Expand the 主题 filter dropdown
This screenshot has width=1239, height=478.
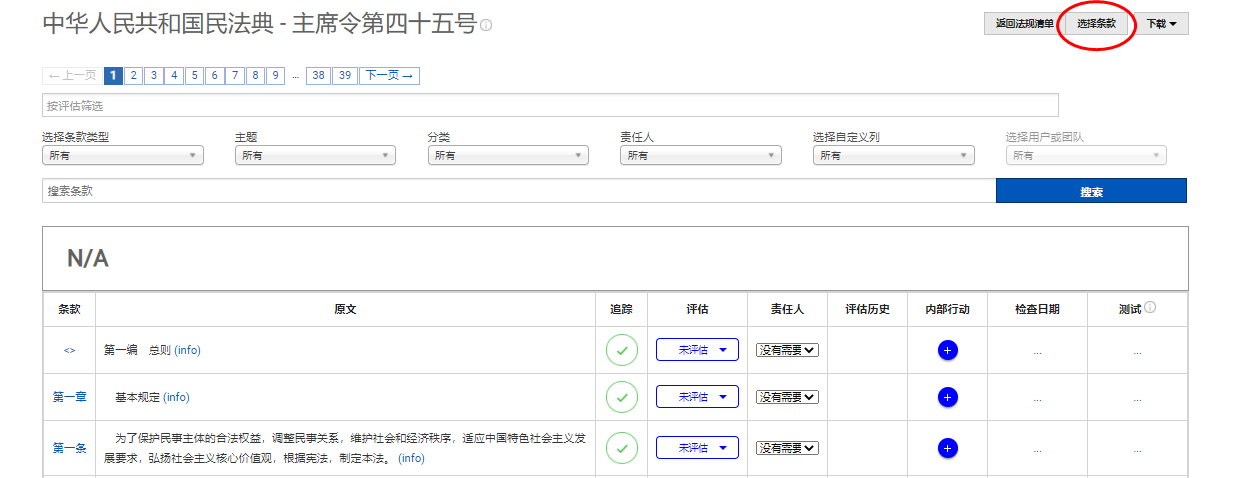coord(315,156)
